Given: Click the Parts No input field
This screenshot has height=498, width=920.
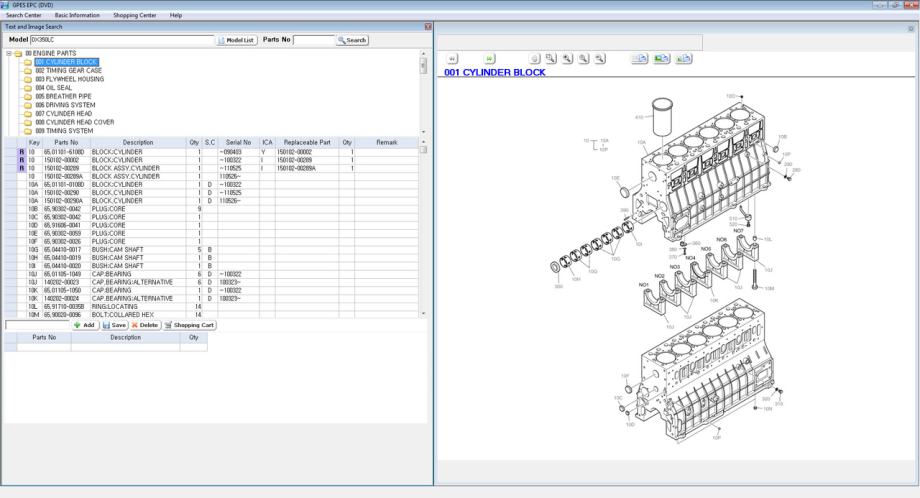Looking at the screenshot, I should click(314, 40).
